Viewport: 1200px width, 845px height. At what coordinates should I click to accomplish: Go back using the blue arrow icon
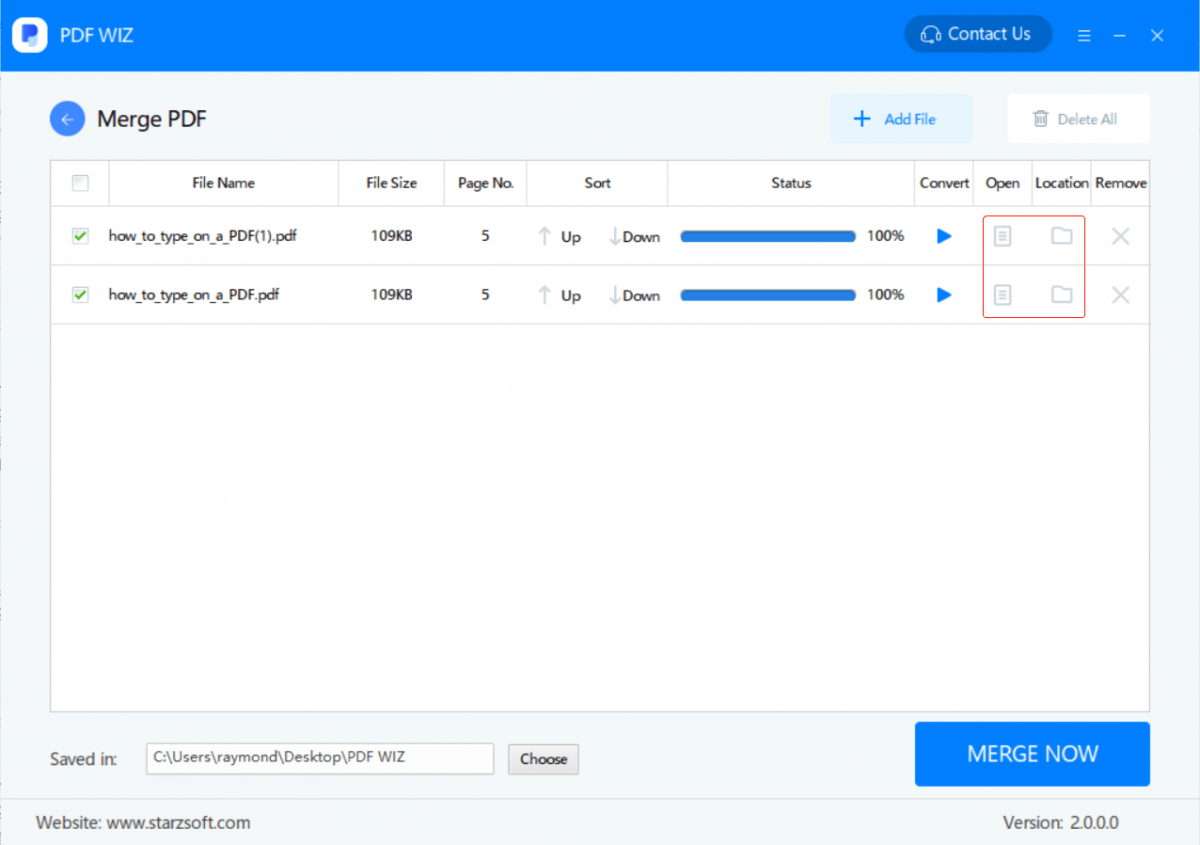click(x=66, y=118)
